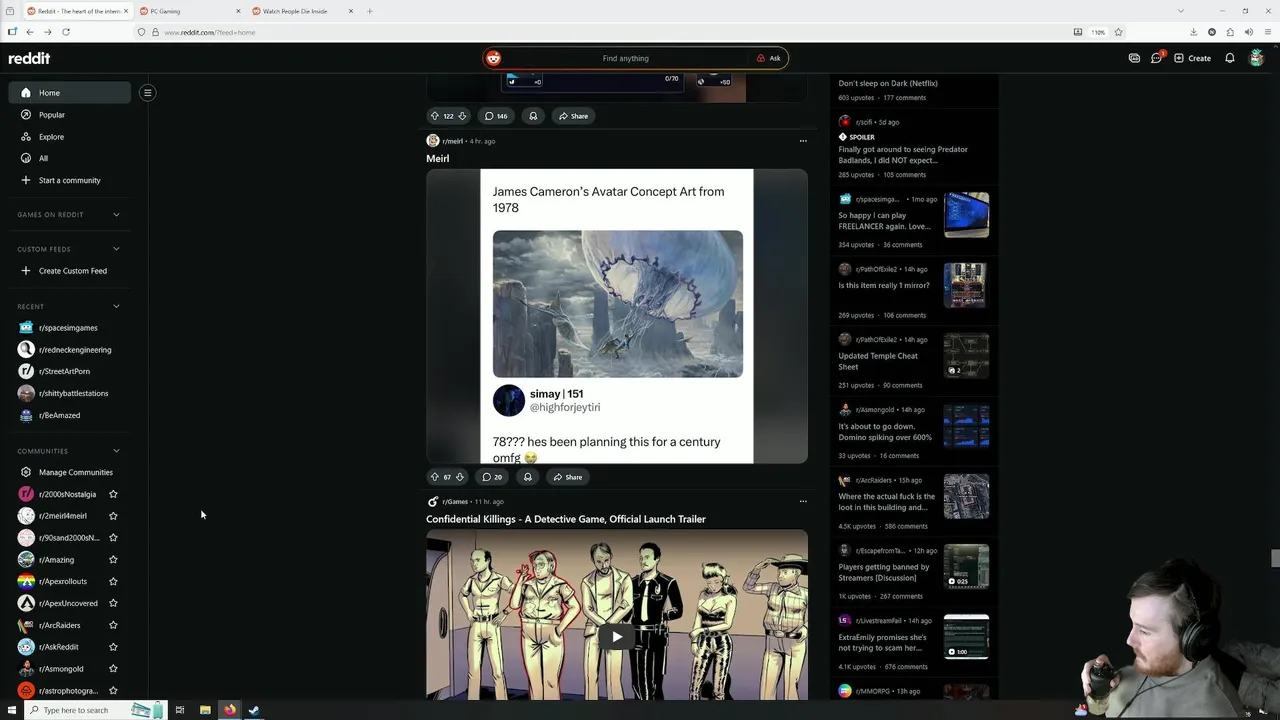Downvote the post with 122 votes
The height and width of the screenshot is (720, 1280).
coord(462,116)
